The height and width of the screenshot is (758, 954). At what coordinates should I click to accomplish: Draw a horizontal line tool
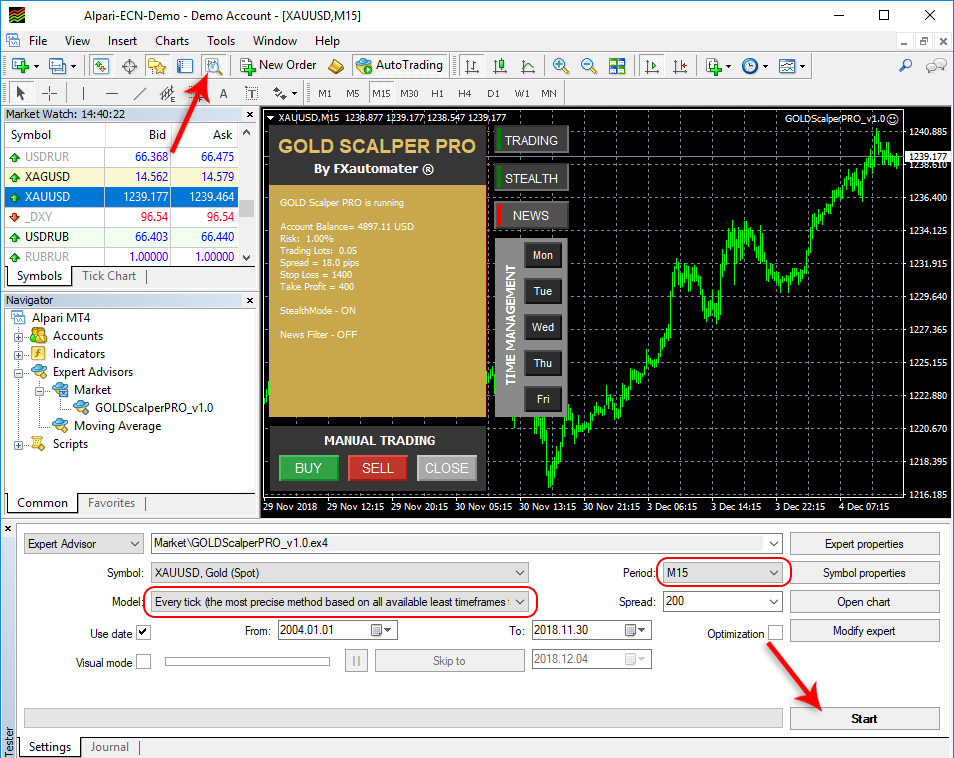[111, 93]
